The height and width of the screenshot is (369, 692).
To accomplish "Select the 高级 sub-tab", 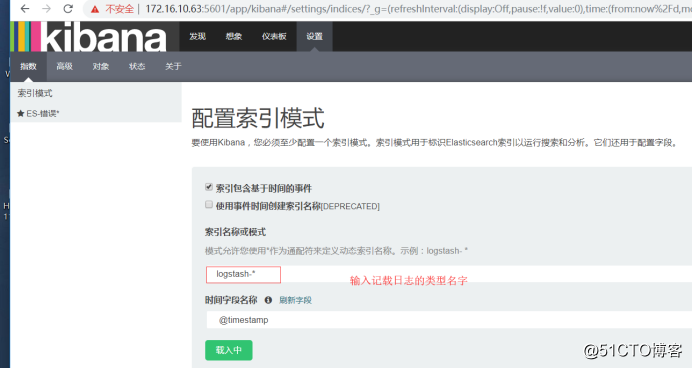I will [x=64, y=67].
